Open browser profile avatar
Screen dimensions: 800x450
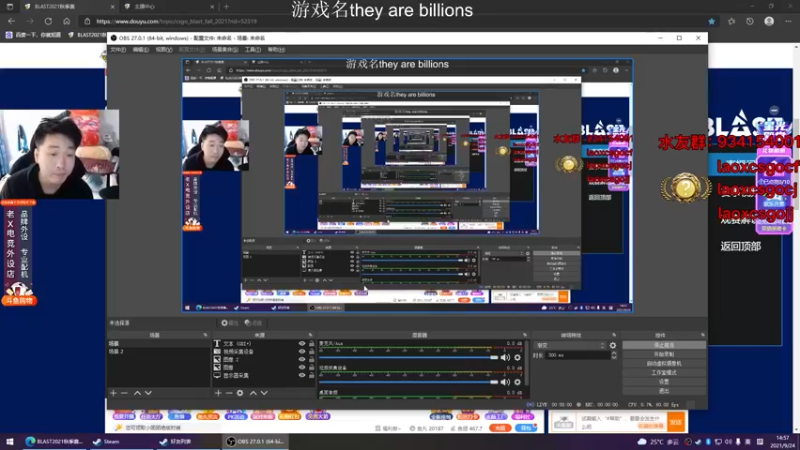coord(769,21)
